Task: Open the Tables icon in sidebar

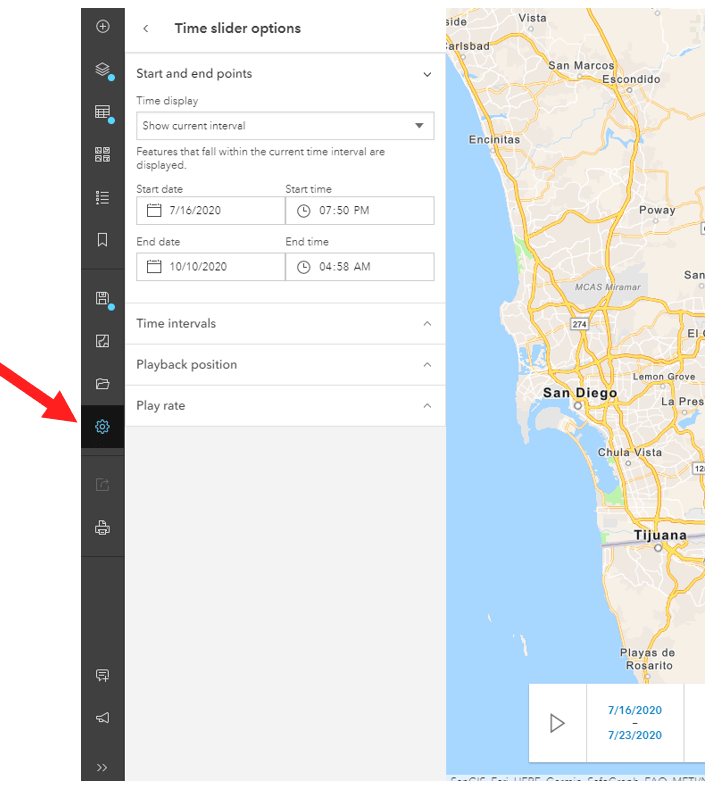Action: click(102, 112)
